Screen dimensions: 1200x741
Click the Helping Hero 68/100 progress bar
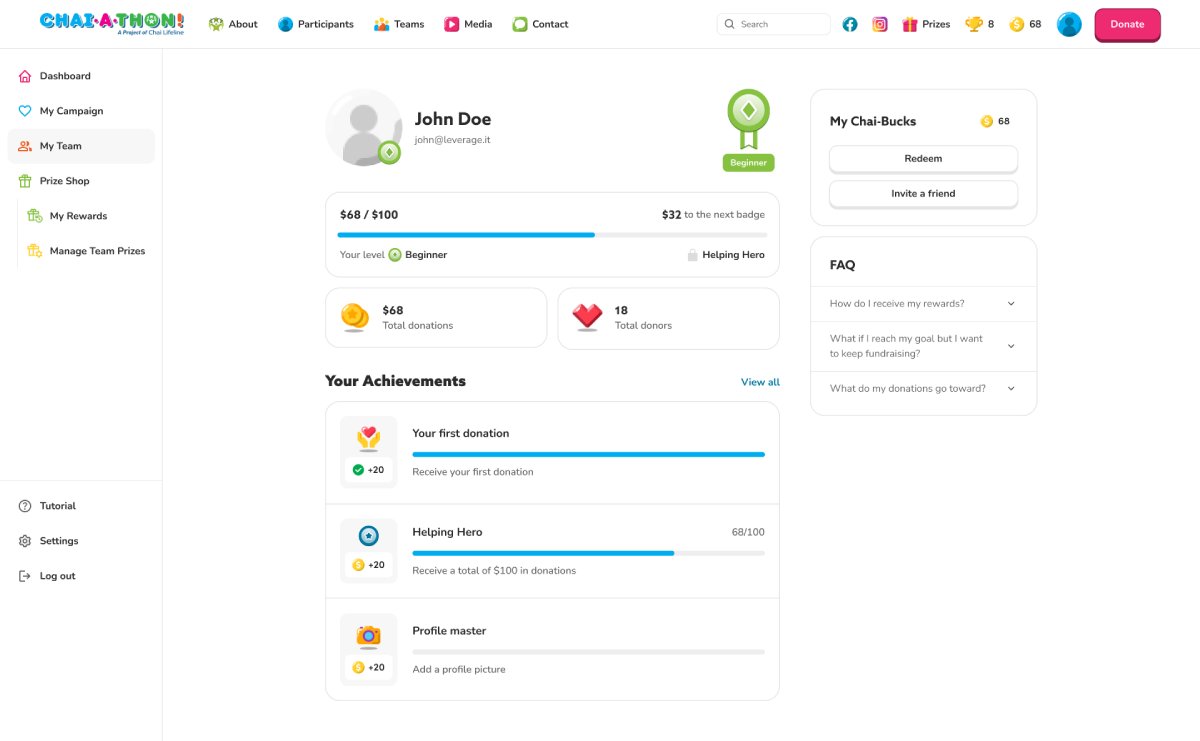pyautogui.click(x=588, y=553)
